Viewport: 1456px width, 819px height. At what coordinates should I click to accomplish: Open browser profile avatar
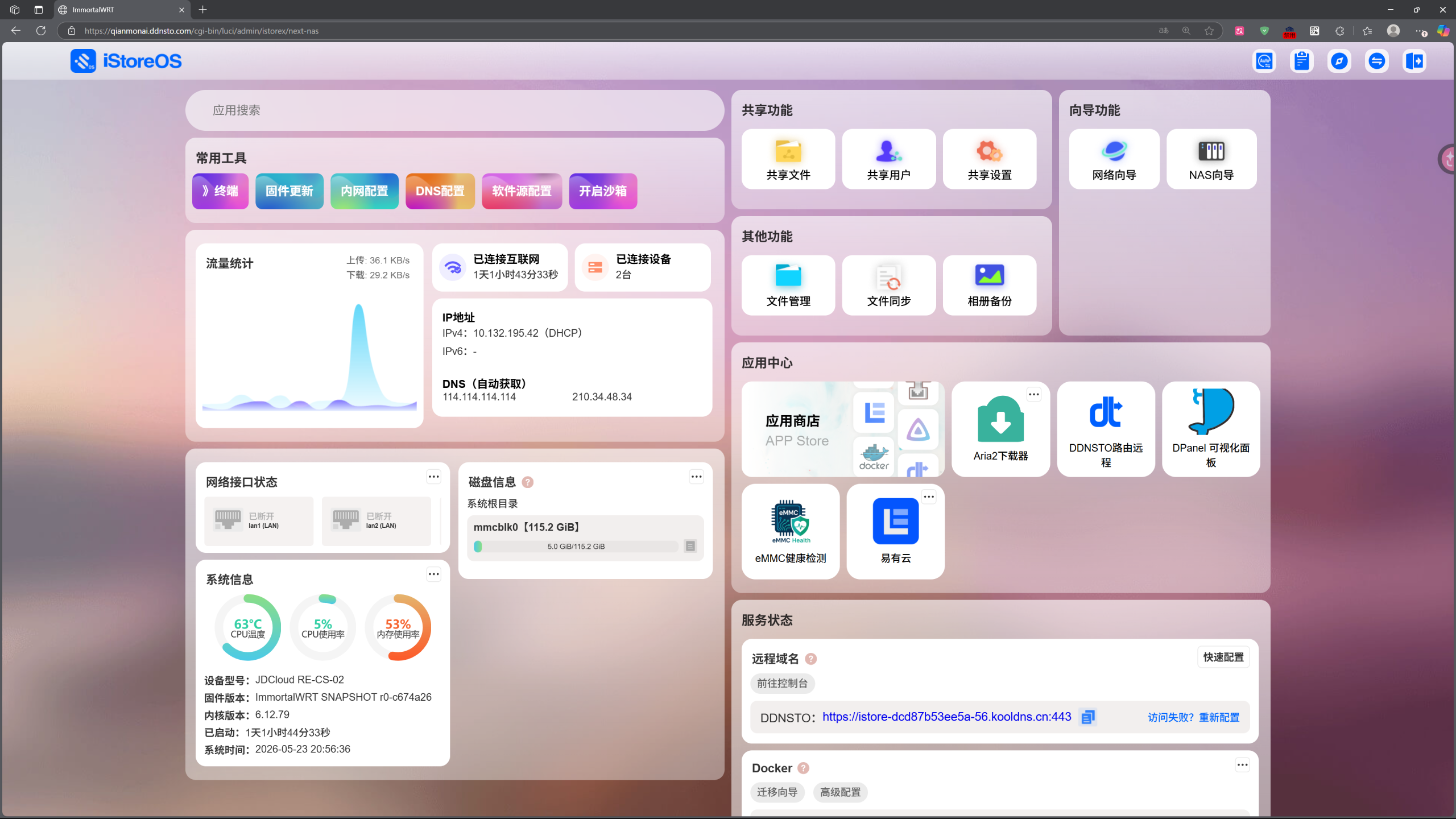tap(1393, 31)
